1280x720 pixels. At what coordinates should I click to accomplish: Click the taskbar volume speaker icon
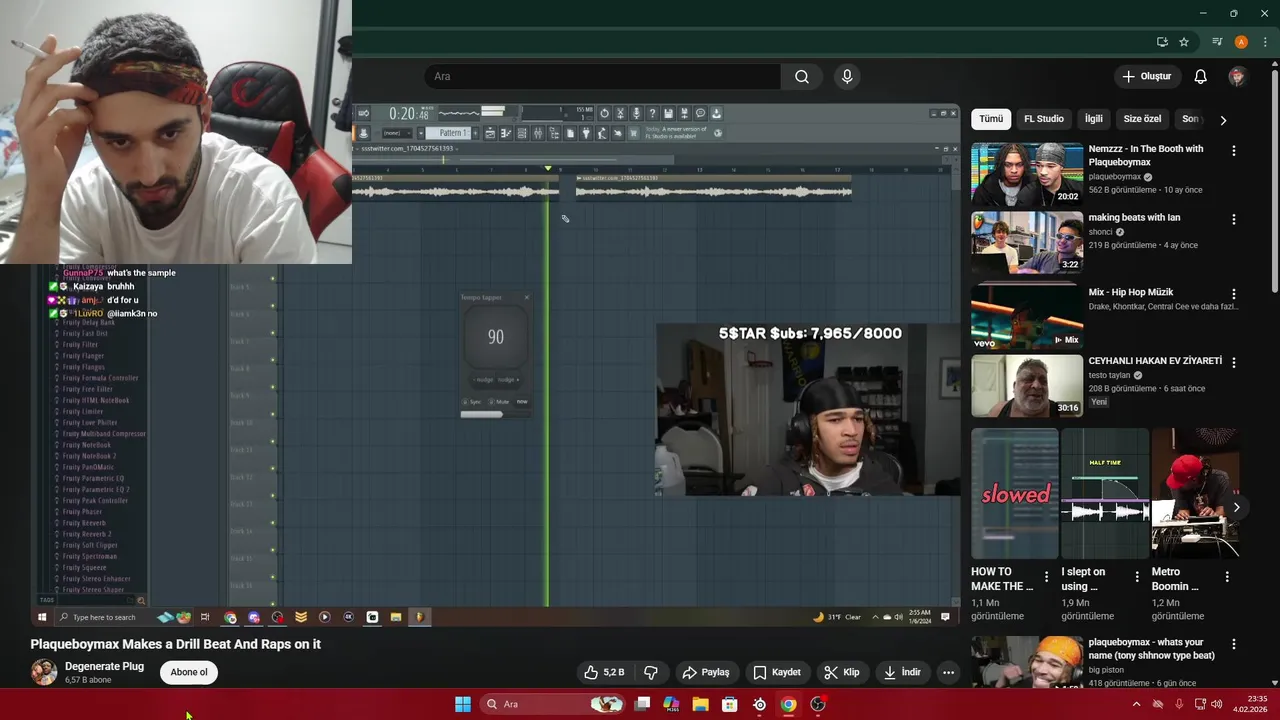pyautogui.click(x=1216, y=704)
